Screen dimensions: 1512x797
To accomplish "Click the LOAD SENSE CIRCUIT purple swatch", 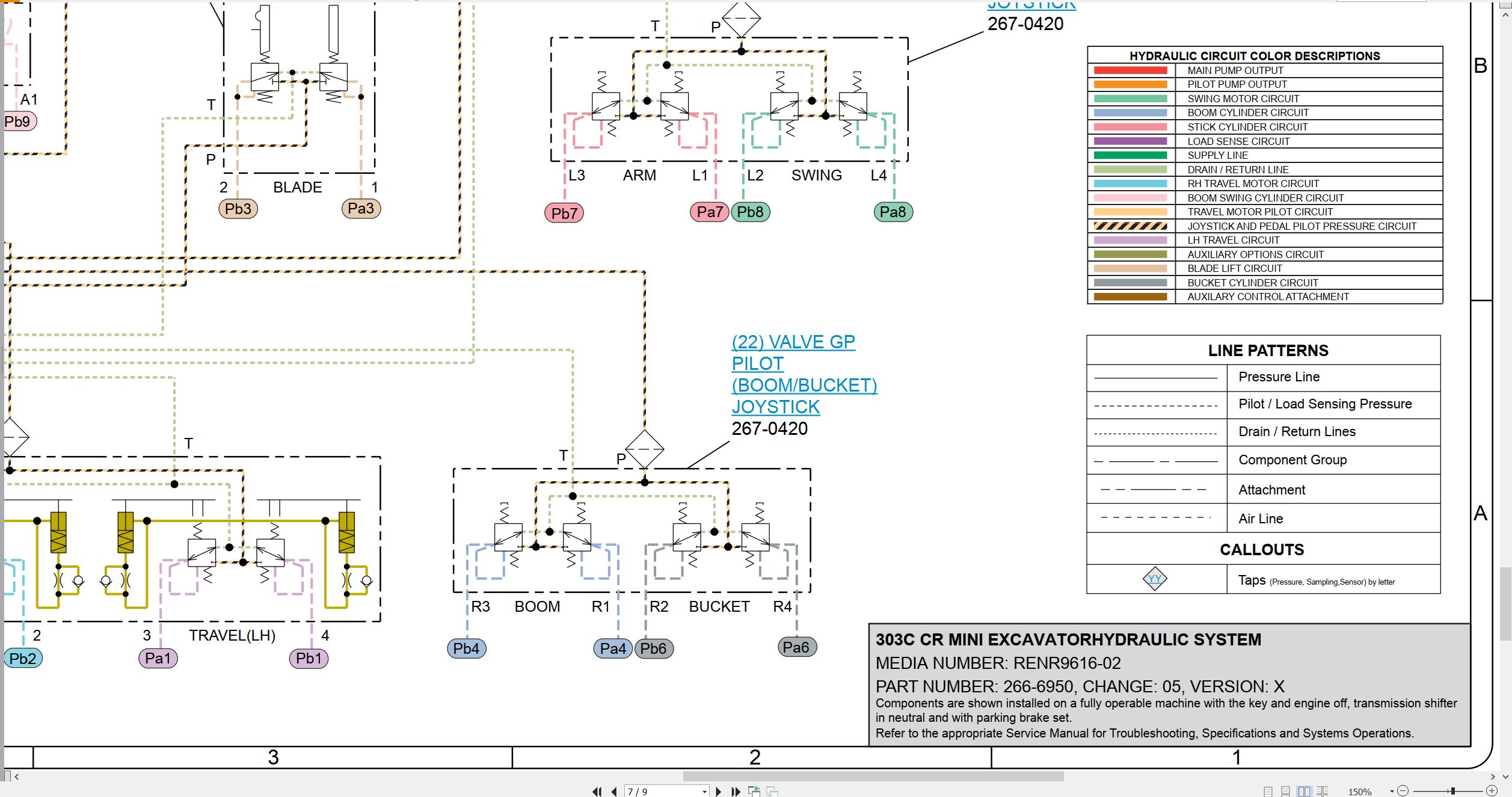I will [1130, 141].
